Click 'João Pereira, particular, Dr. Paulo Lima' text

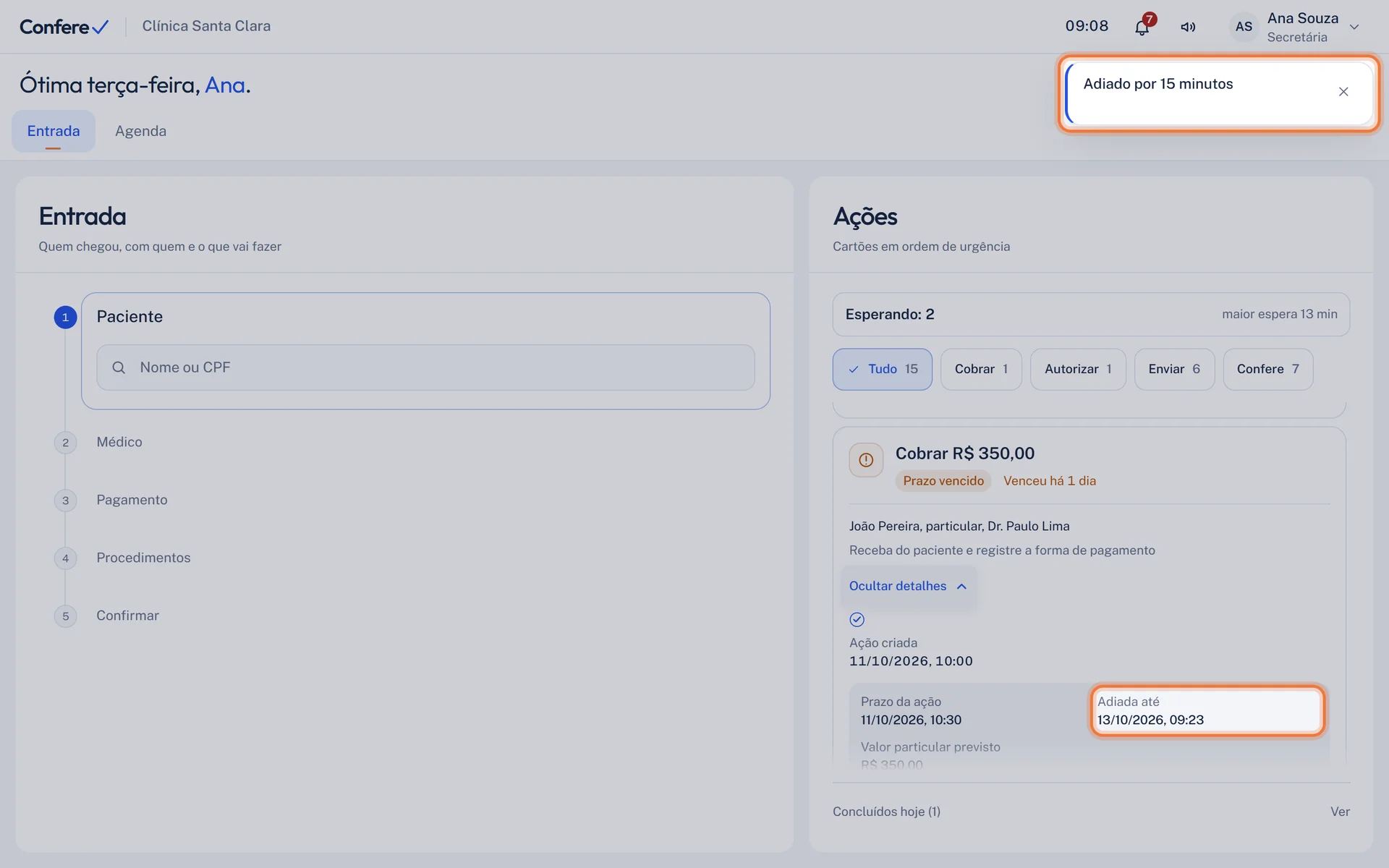point(959,526)
